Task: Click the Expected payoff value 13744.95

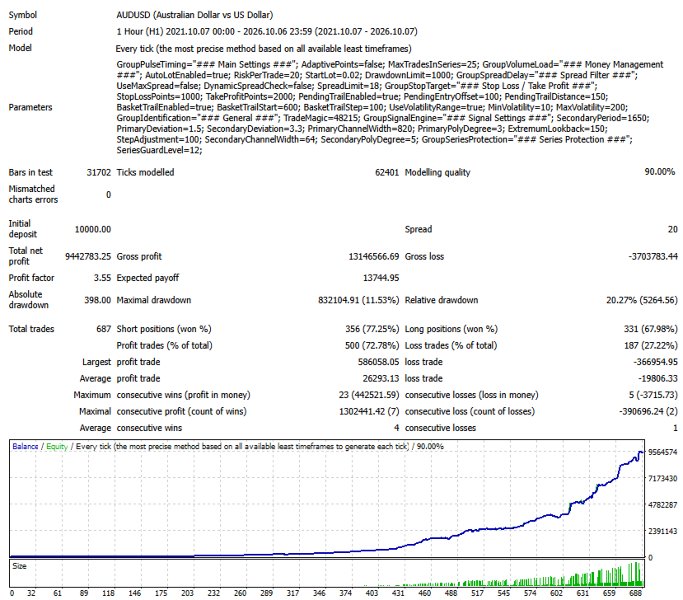Action: pos(381,278)
